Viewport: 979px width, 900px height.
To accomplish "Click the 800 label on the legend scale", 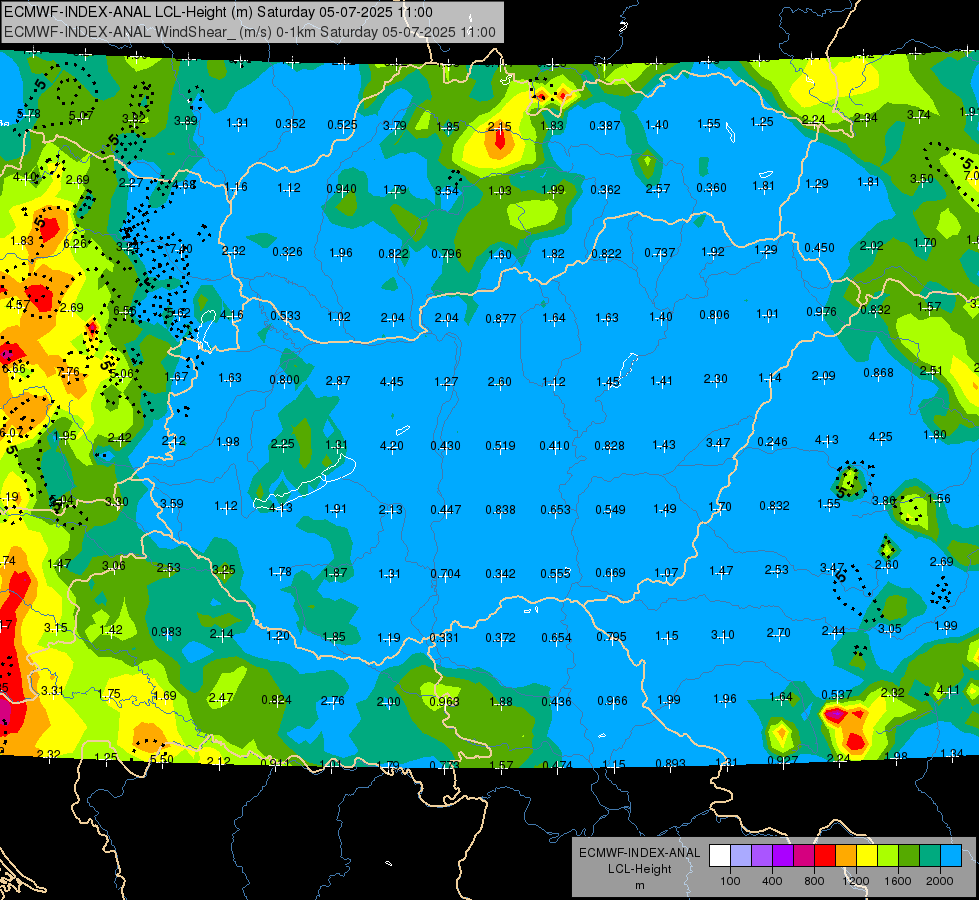I will [814, 881].
